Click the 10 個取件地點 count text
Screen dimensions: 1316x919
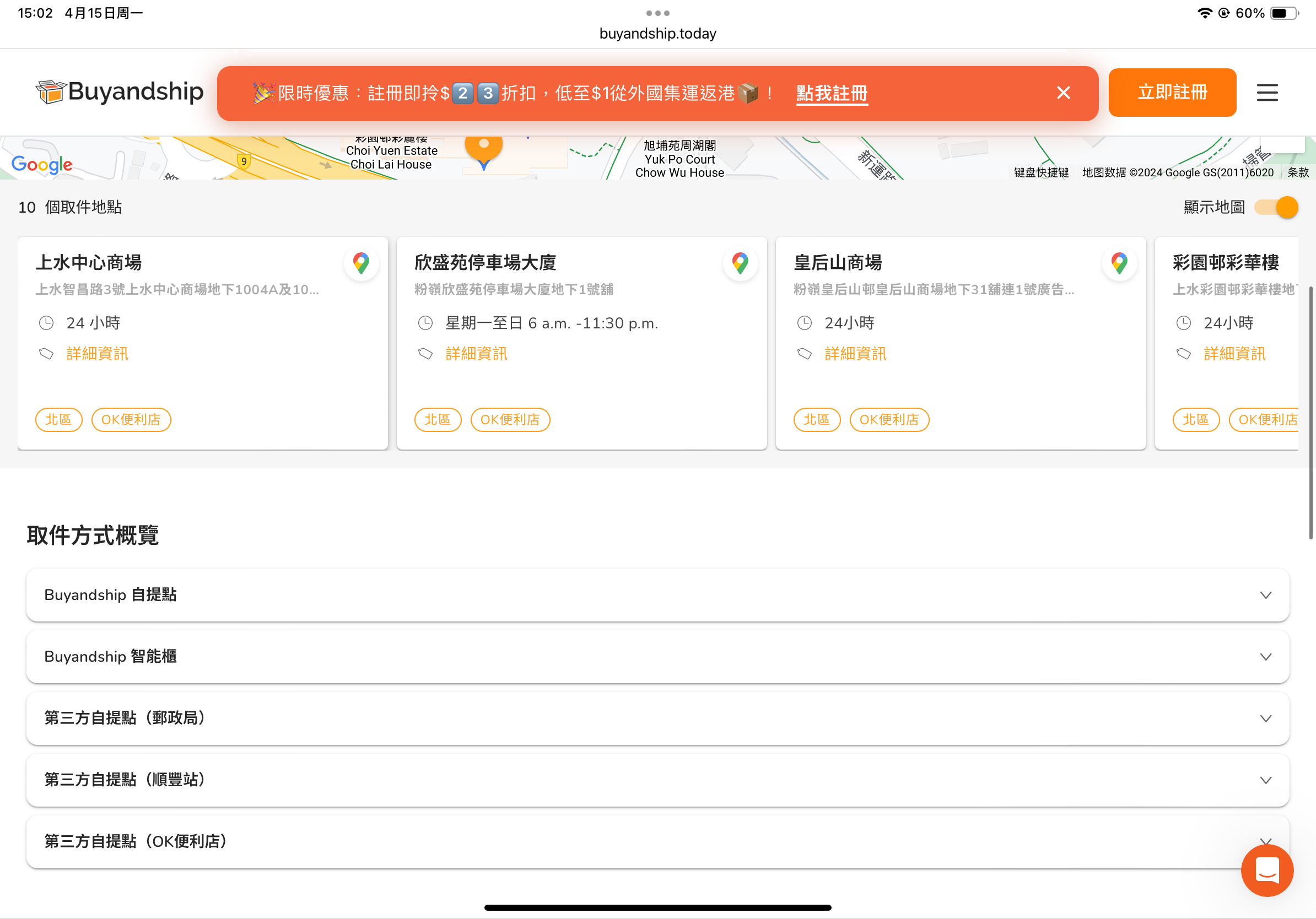(70, 207)
